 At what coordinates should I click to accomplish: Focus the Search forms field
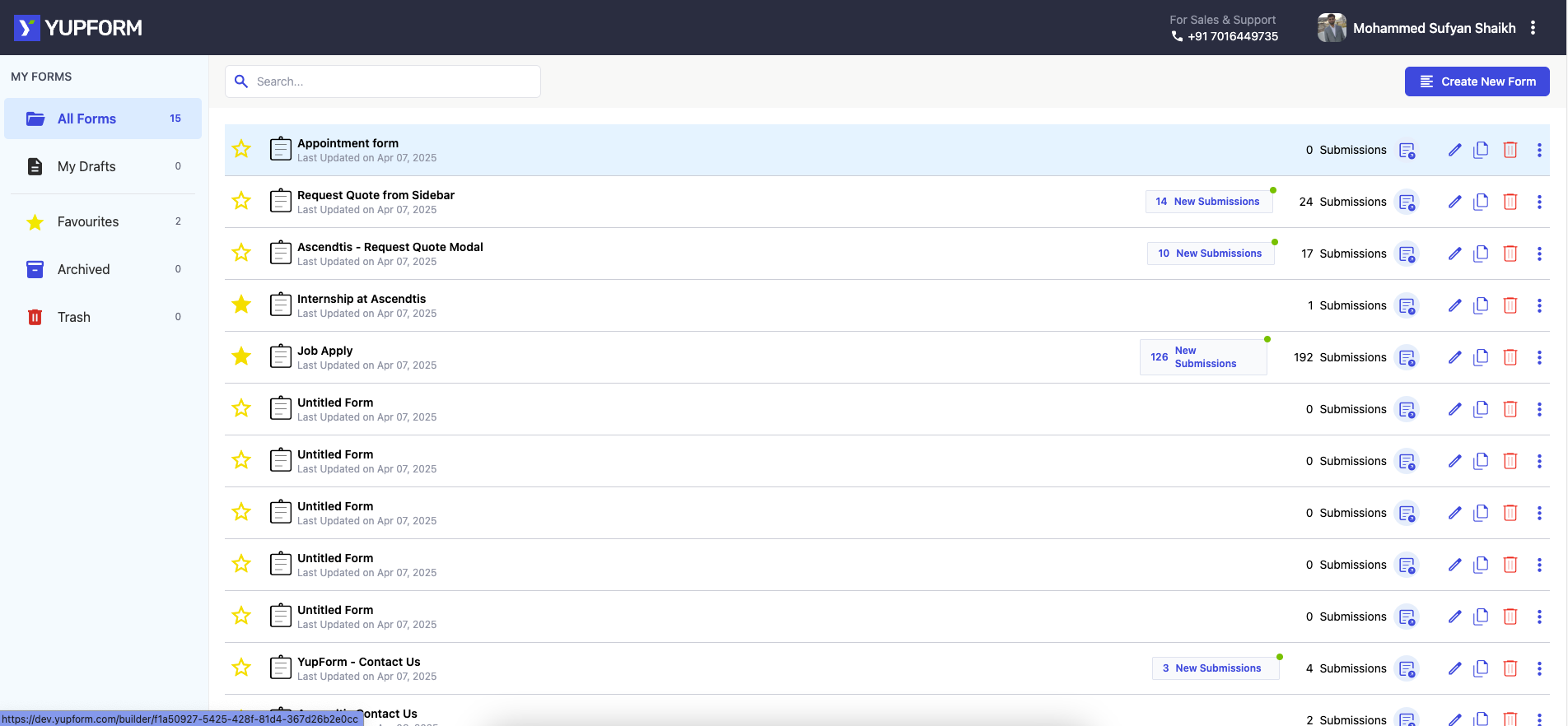click(x=383, y=81)
